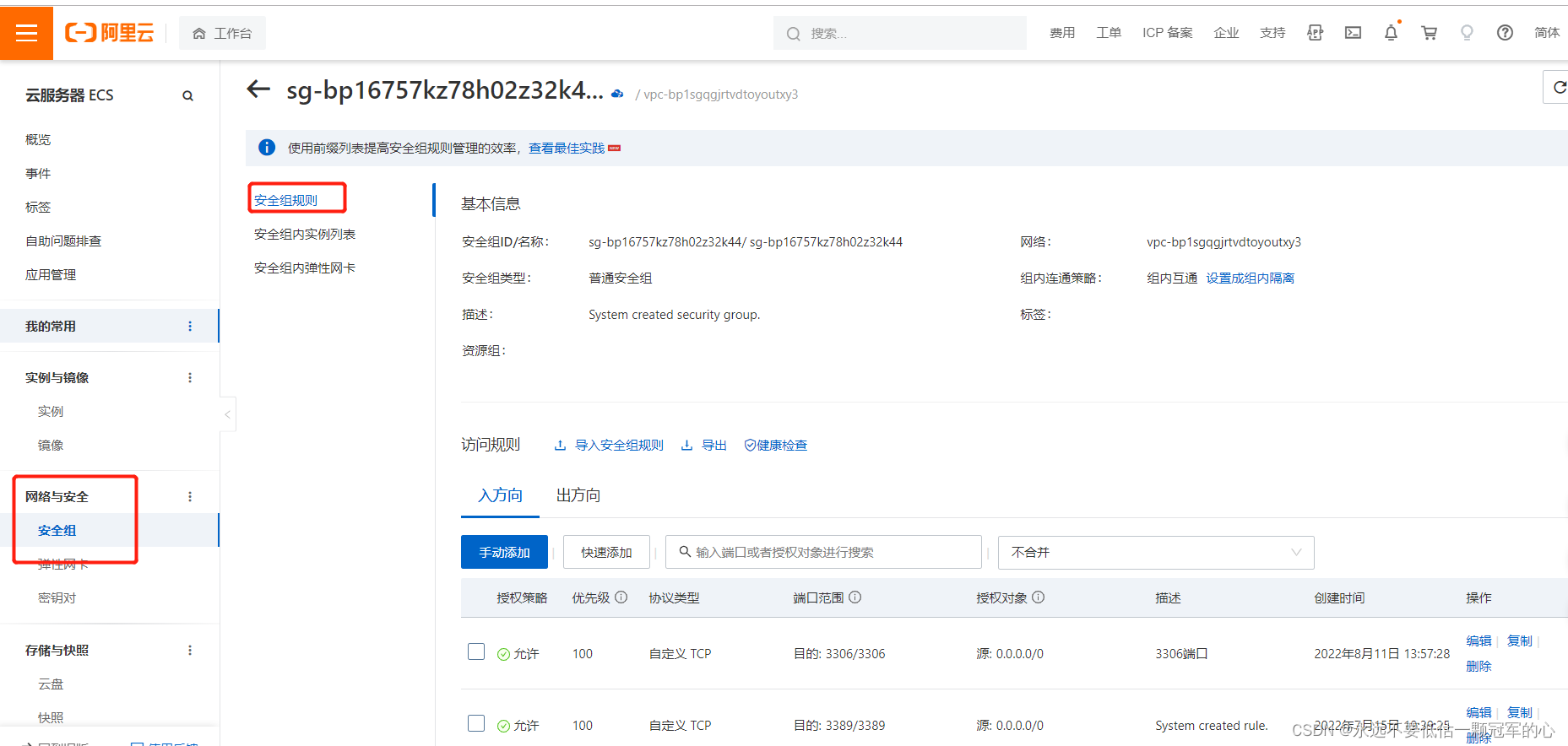
Task: Click the 优先级 info icon
Action: [x=621, y=597]
